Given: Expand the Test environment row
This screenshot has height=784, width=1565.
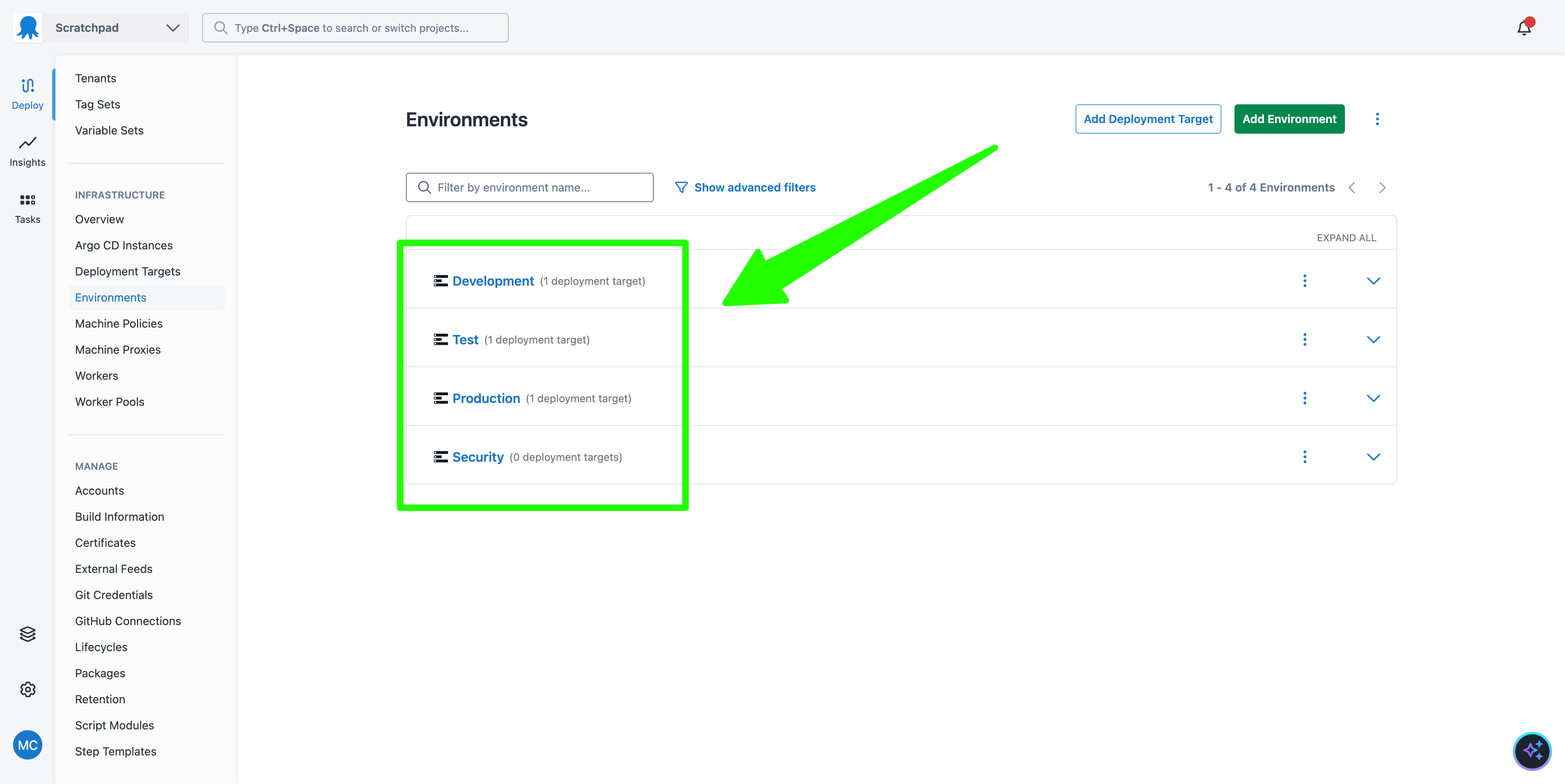Looking at the screenshot, I should 1373,339.
